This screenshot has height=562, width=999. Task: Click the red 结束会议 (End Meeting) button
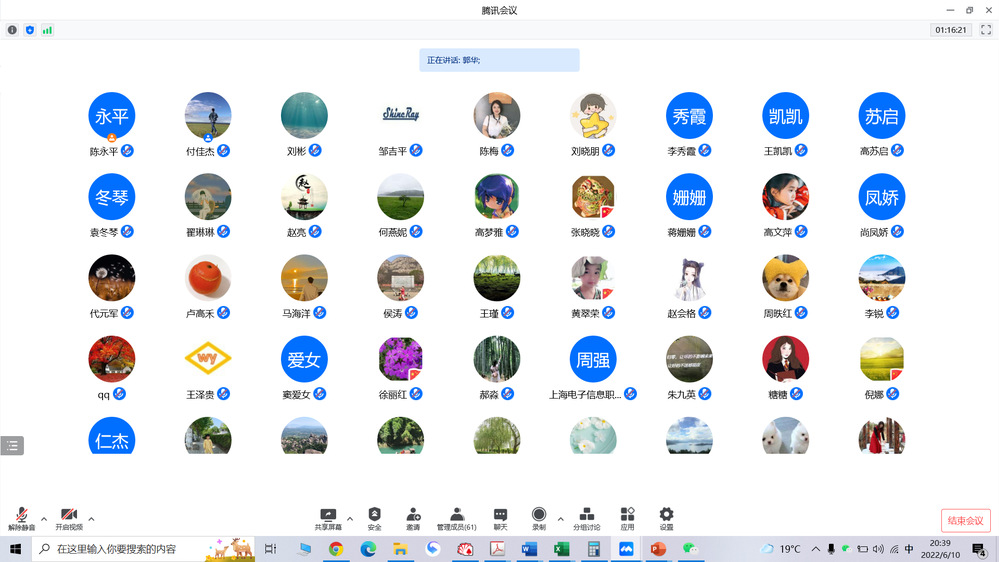point(965,520)
